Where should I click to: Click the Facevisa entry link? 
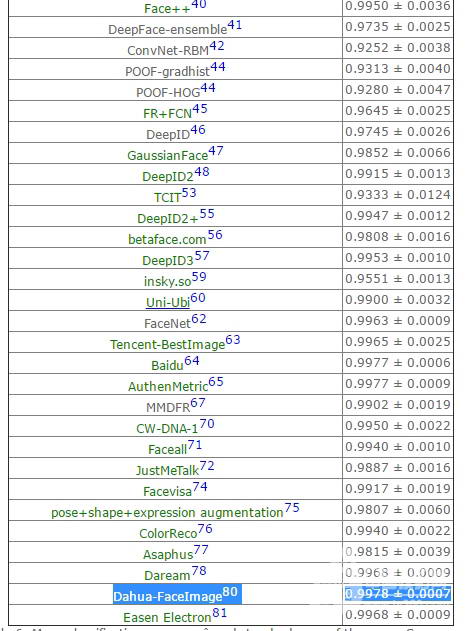click(x=167, y=491)
